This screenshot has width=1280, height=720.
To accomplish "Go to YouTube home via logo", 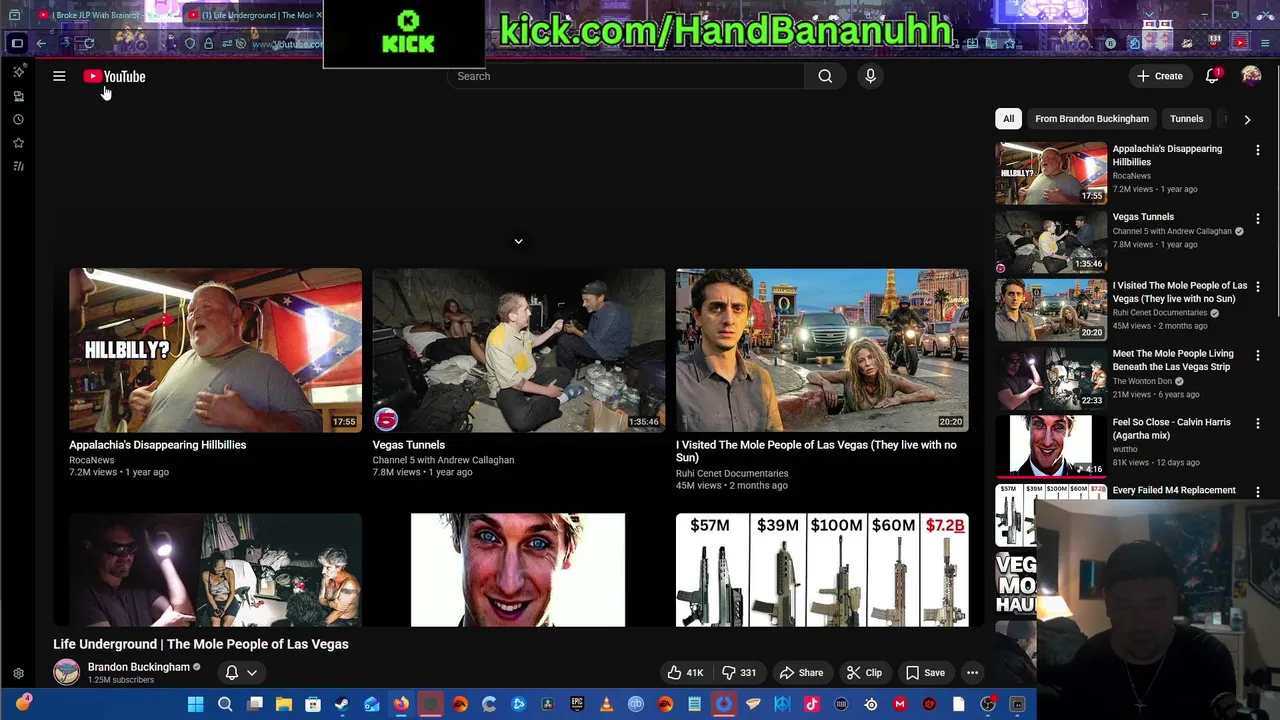I will tap(114, 76).
